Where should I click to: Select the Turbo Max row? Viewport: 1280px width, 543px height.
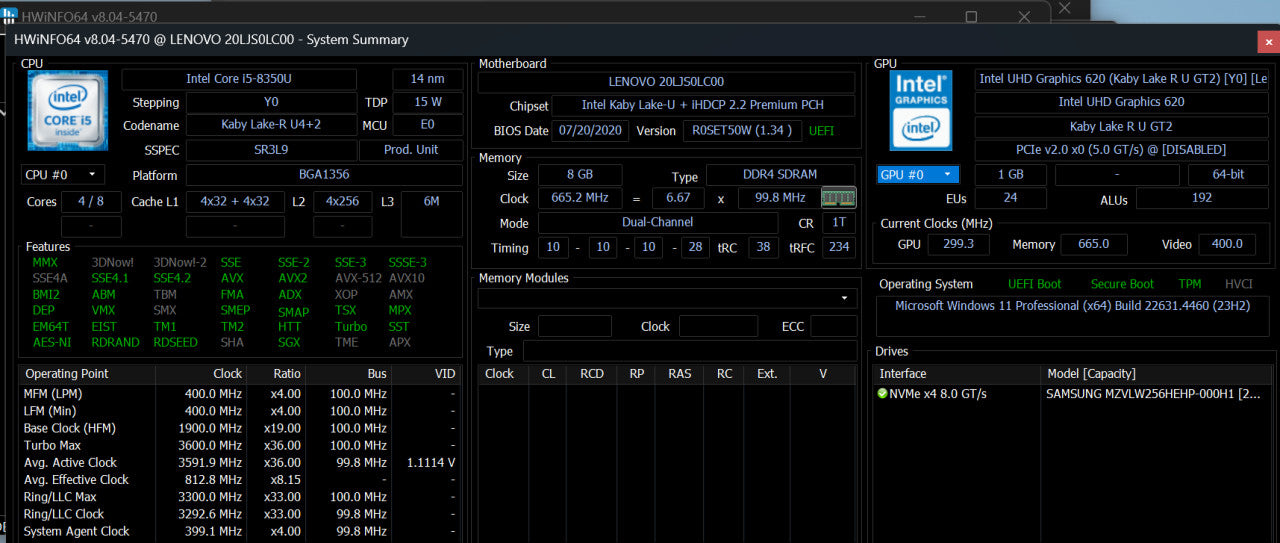click(239, 445)
